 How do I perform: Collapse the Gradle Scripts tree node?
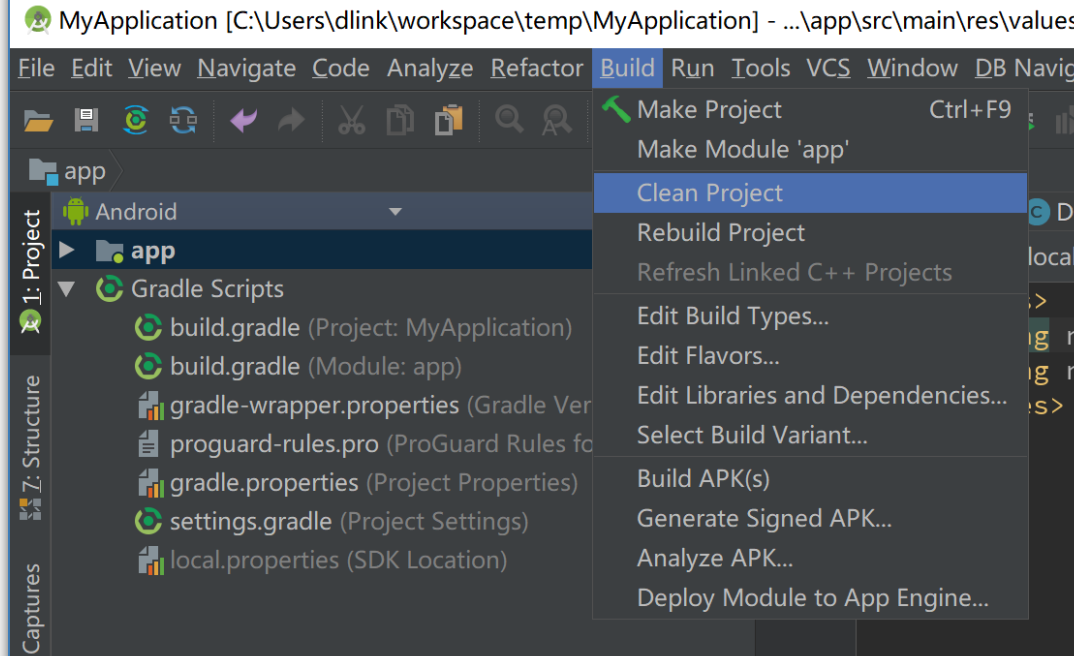coord(66,289)
